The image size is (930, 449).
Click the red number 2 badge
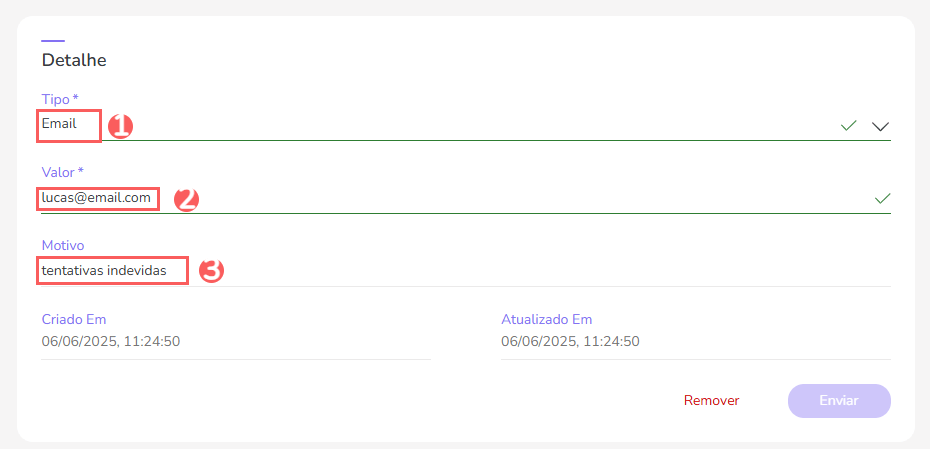187,198
